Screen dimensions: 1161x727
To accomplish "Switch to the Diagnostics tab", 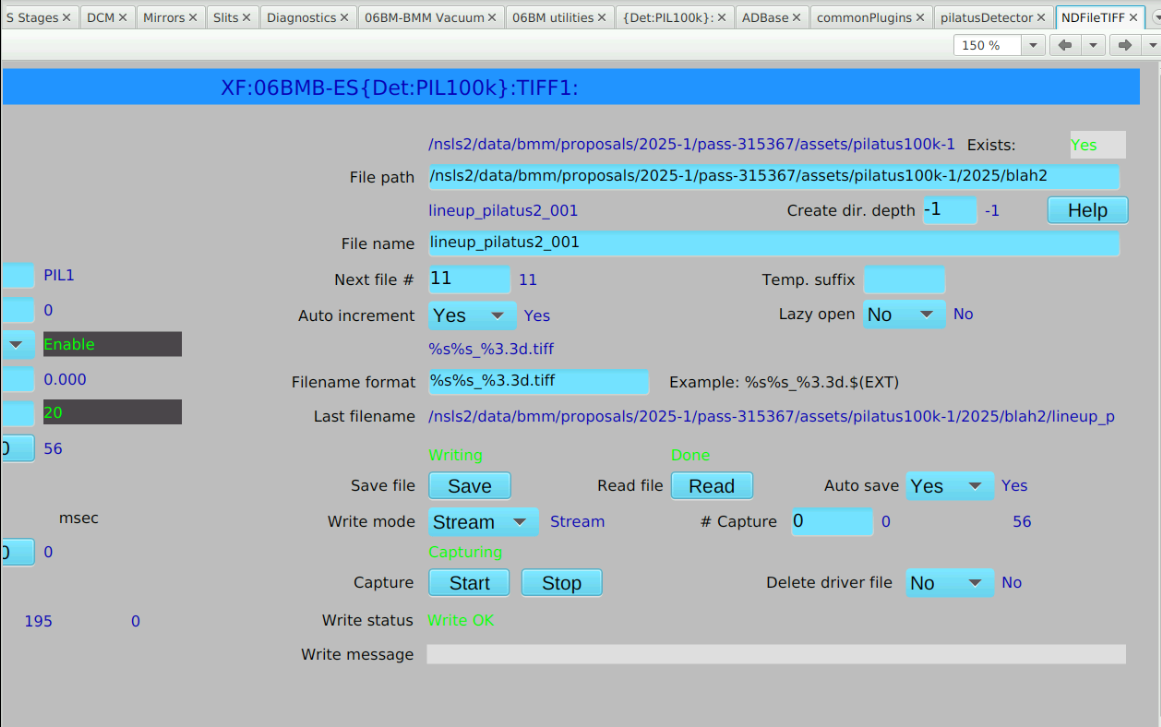I will [301, 17].
